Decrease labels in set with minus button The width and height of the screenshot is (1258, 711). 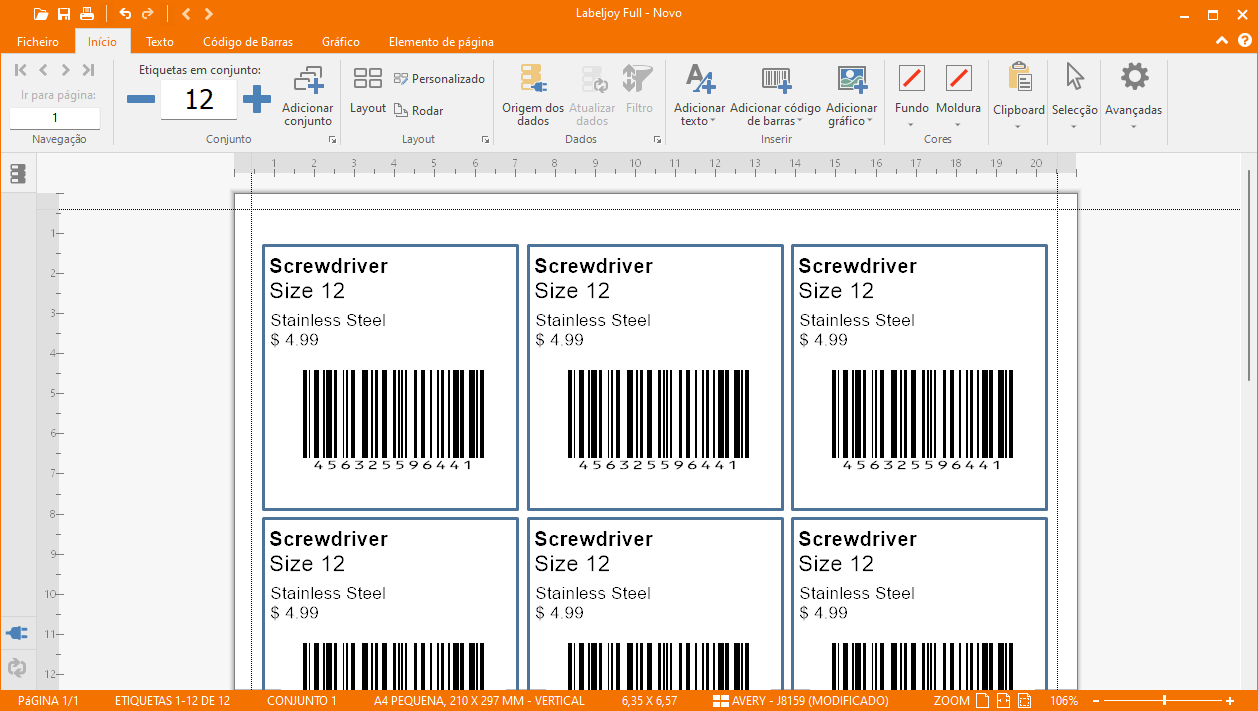point(141,99)
